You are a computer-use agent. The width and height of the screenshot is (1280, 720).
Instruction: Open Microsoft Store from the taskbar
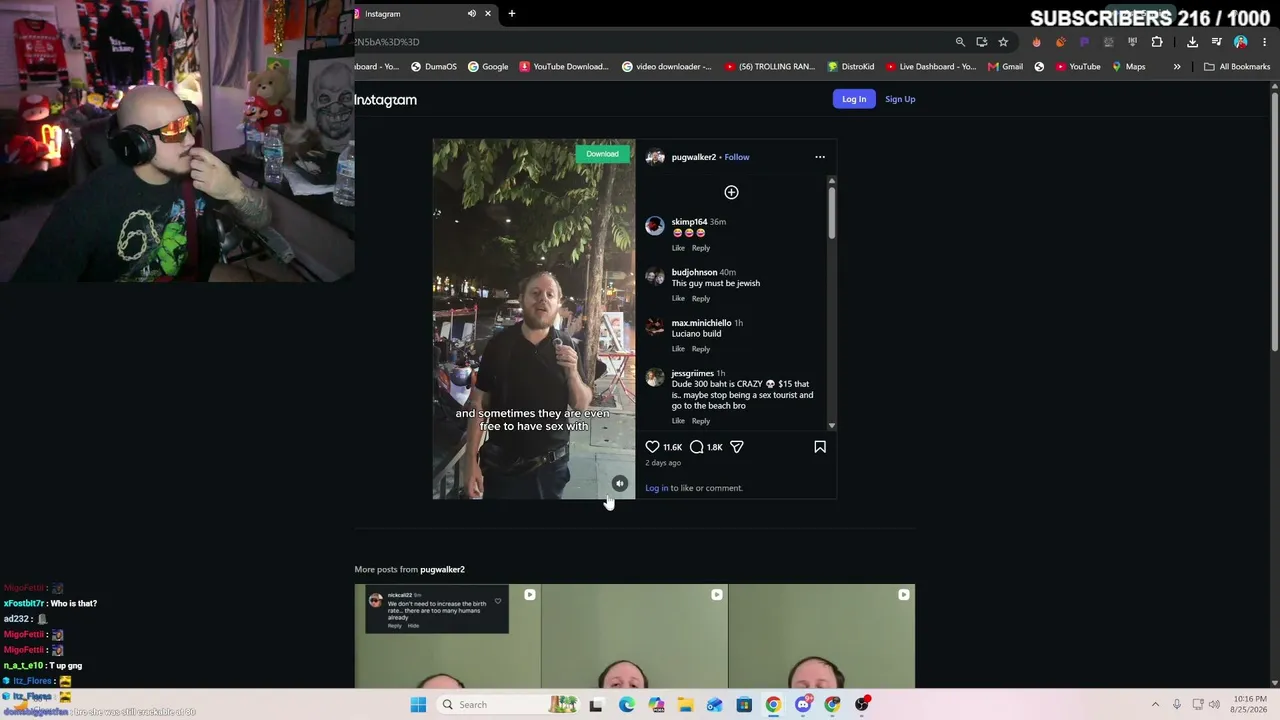tap(744, 705)
